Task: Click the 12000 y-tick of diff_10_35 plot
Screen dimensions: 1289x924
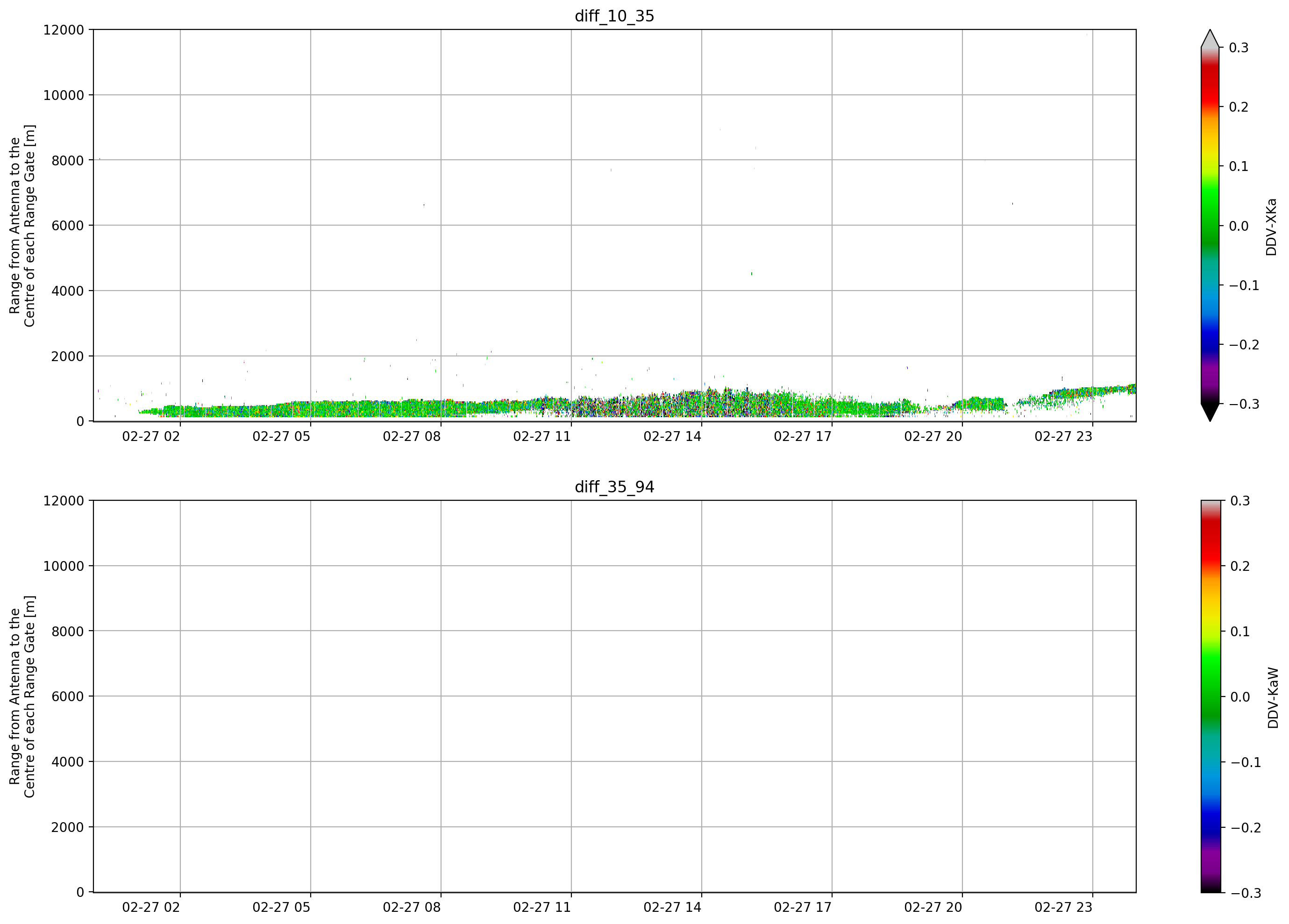Action: pyautogui.click(x=64, y=30)
